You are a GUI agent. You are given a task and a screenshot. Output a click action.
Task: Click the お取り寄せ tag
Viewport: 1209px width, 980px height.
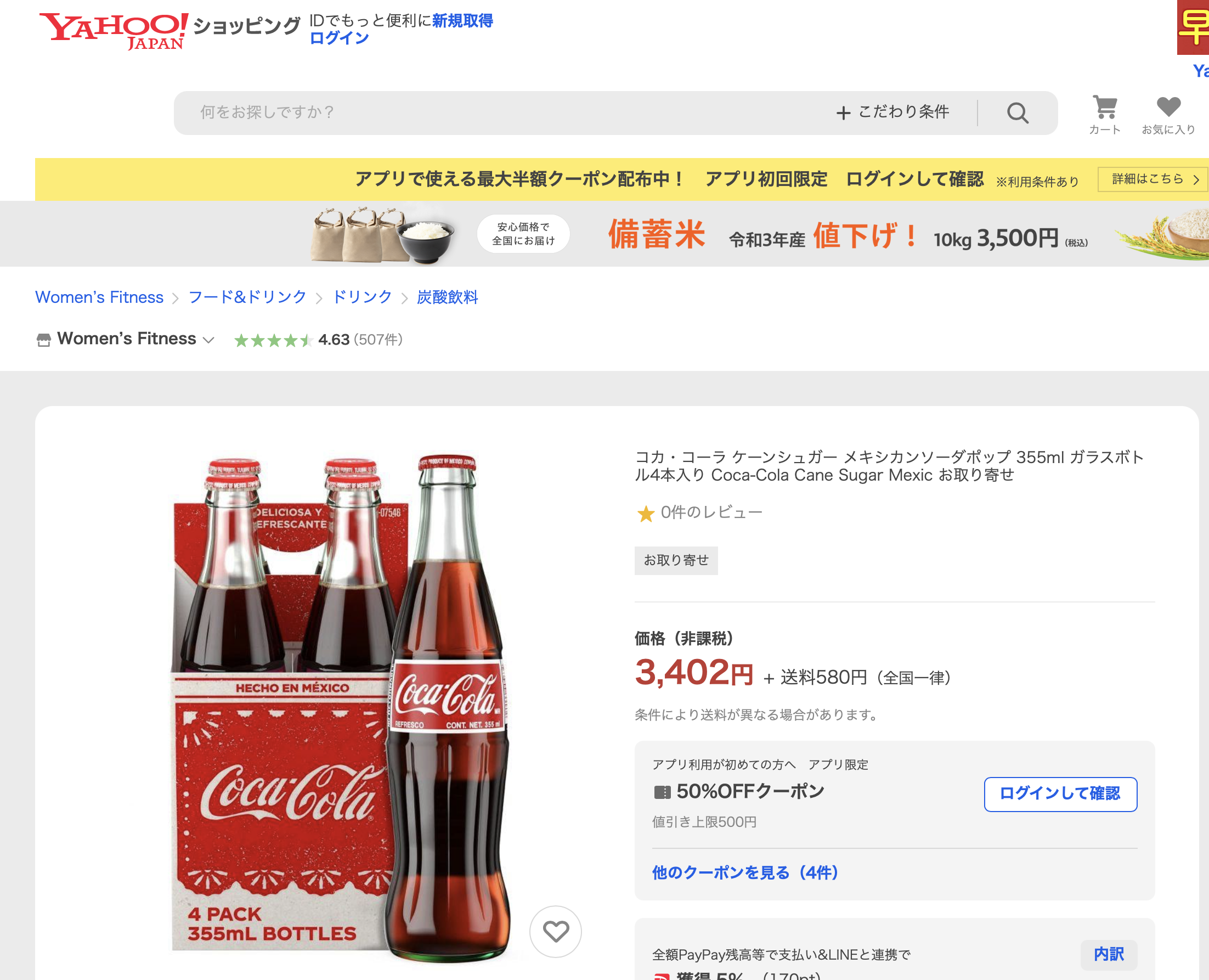[x=676, y=561]
